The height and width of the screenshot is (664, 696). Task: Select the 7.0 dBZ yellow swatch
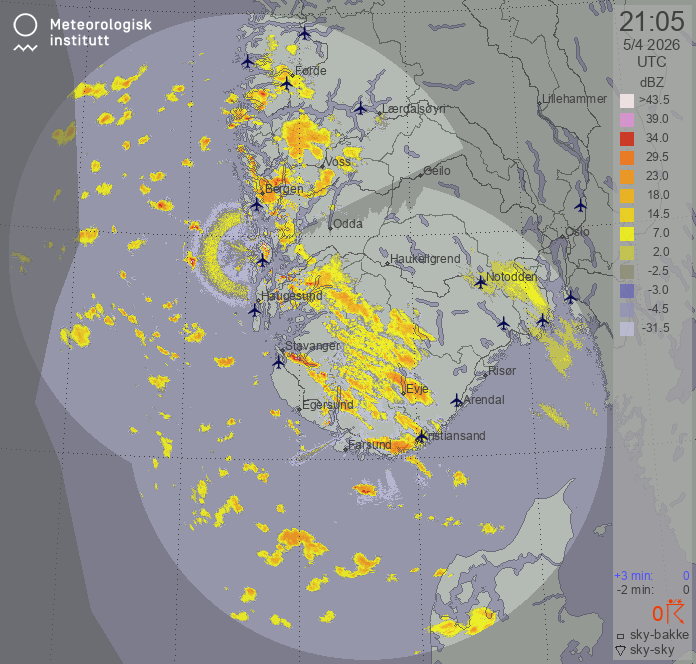click(627, 233)
